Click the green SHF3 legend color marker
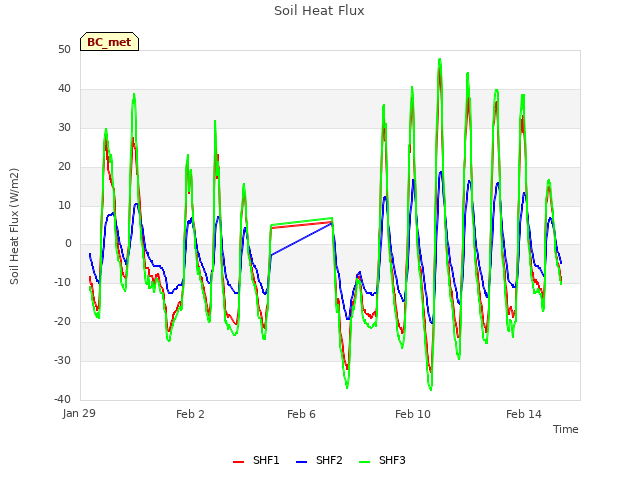640x480 pixels. coord(364,462)
